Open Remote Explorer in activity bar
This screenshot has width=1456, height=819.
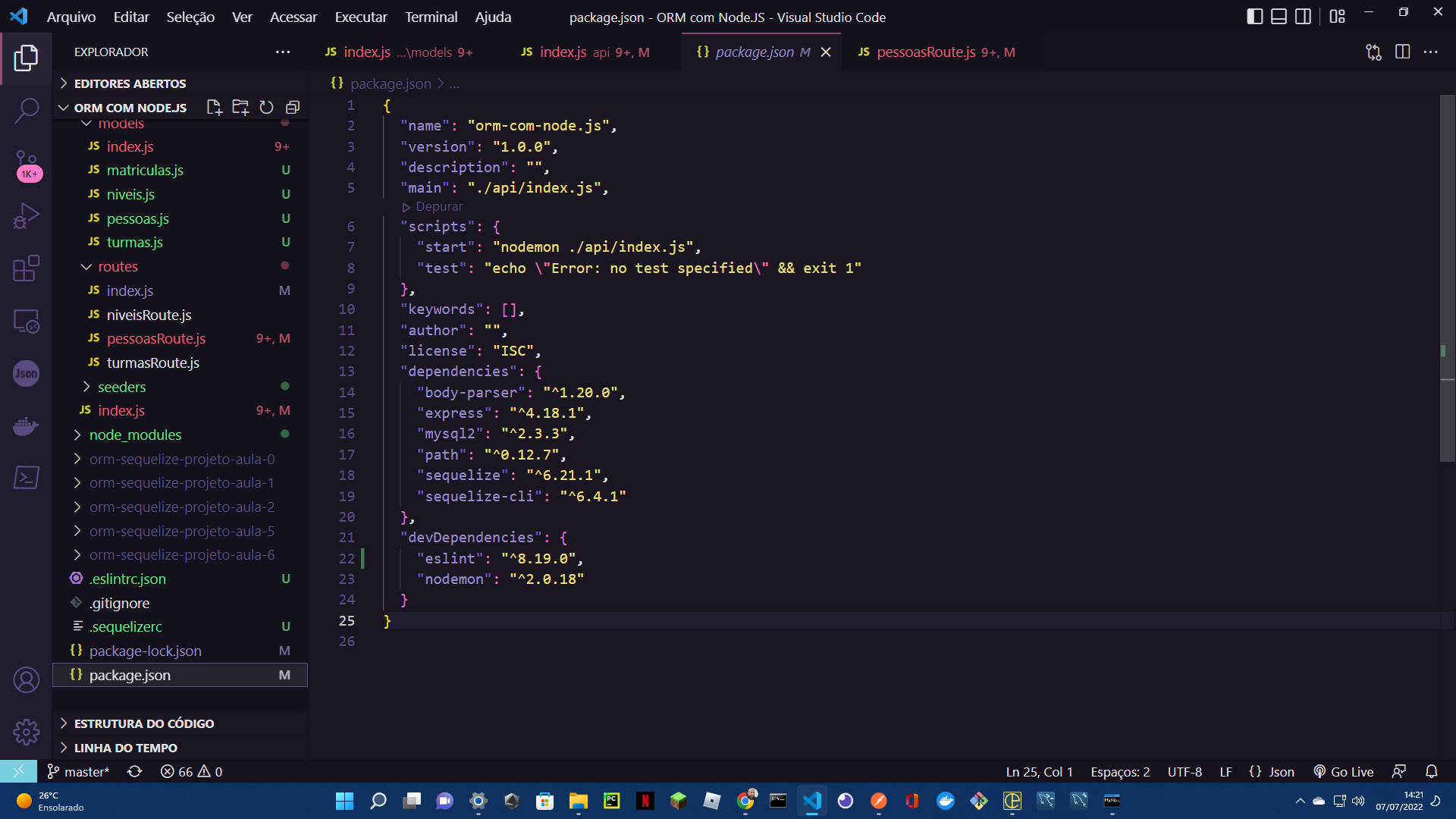pos(26,322)
